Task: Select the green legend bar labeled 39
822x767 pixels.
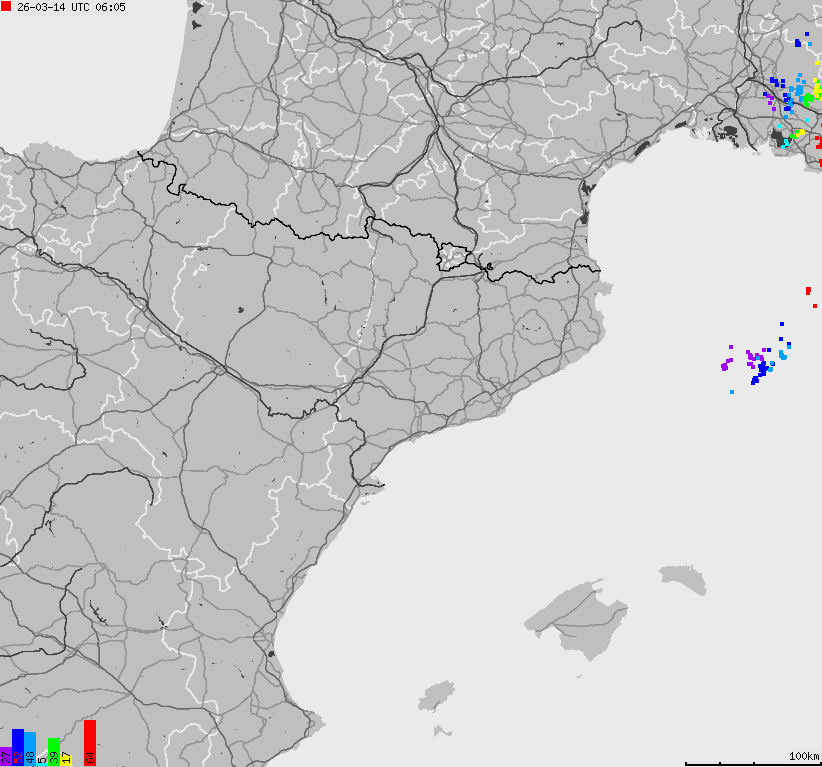Action: (53, 752)
